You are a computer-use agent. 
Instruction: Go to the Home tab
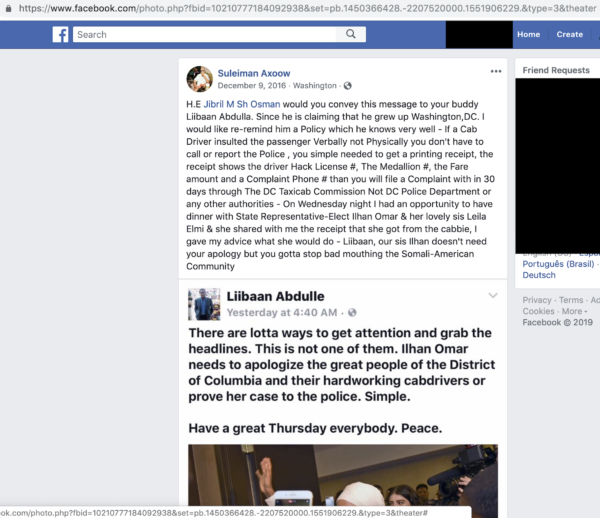click(x=528, y=34)
